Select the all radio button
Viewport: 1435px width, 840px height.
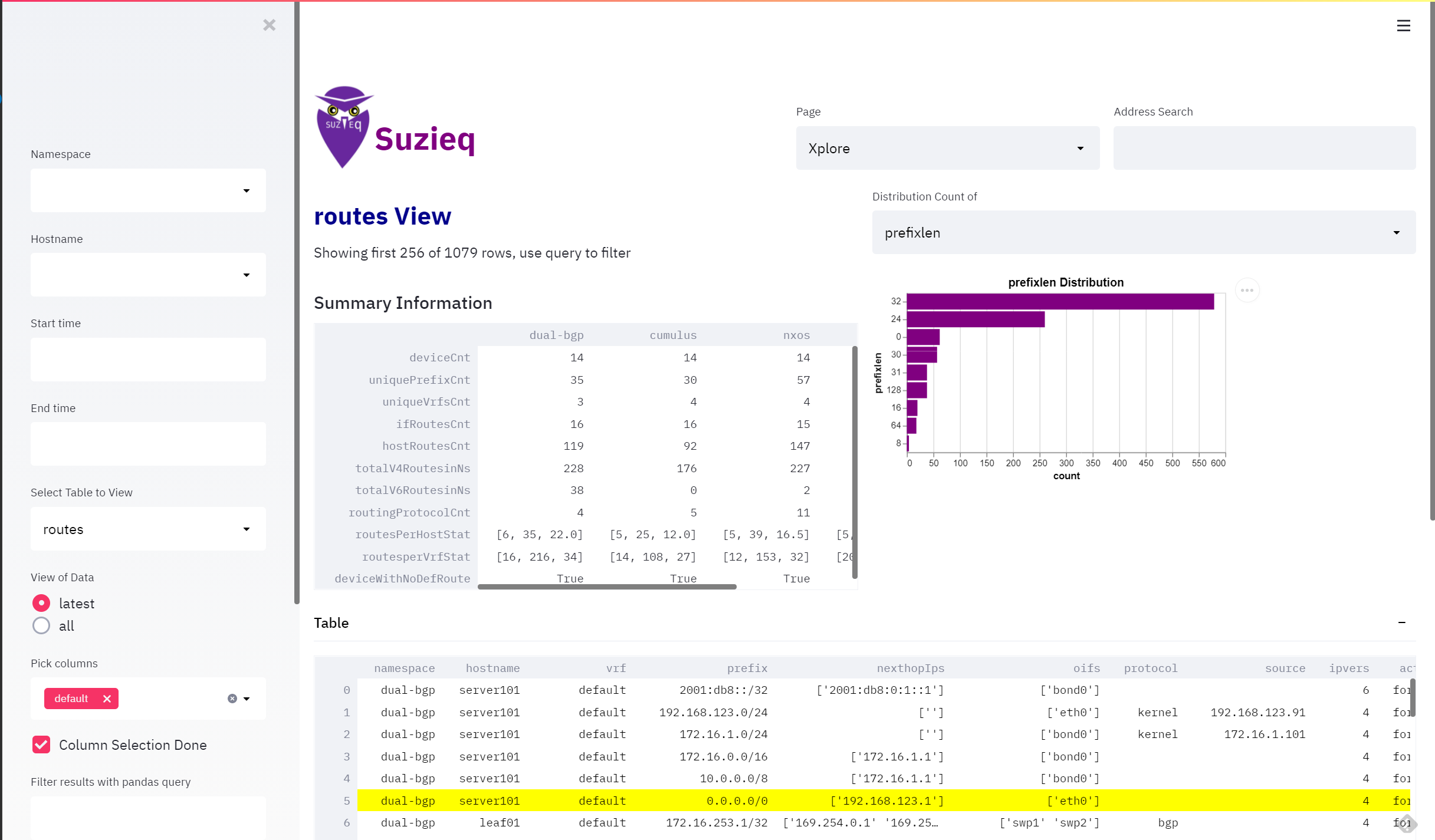[x=41, y=625]
